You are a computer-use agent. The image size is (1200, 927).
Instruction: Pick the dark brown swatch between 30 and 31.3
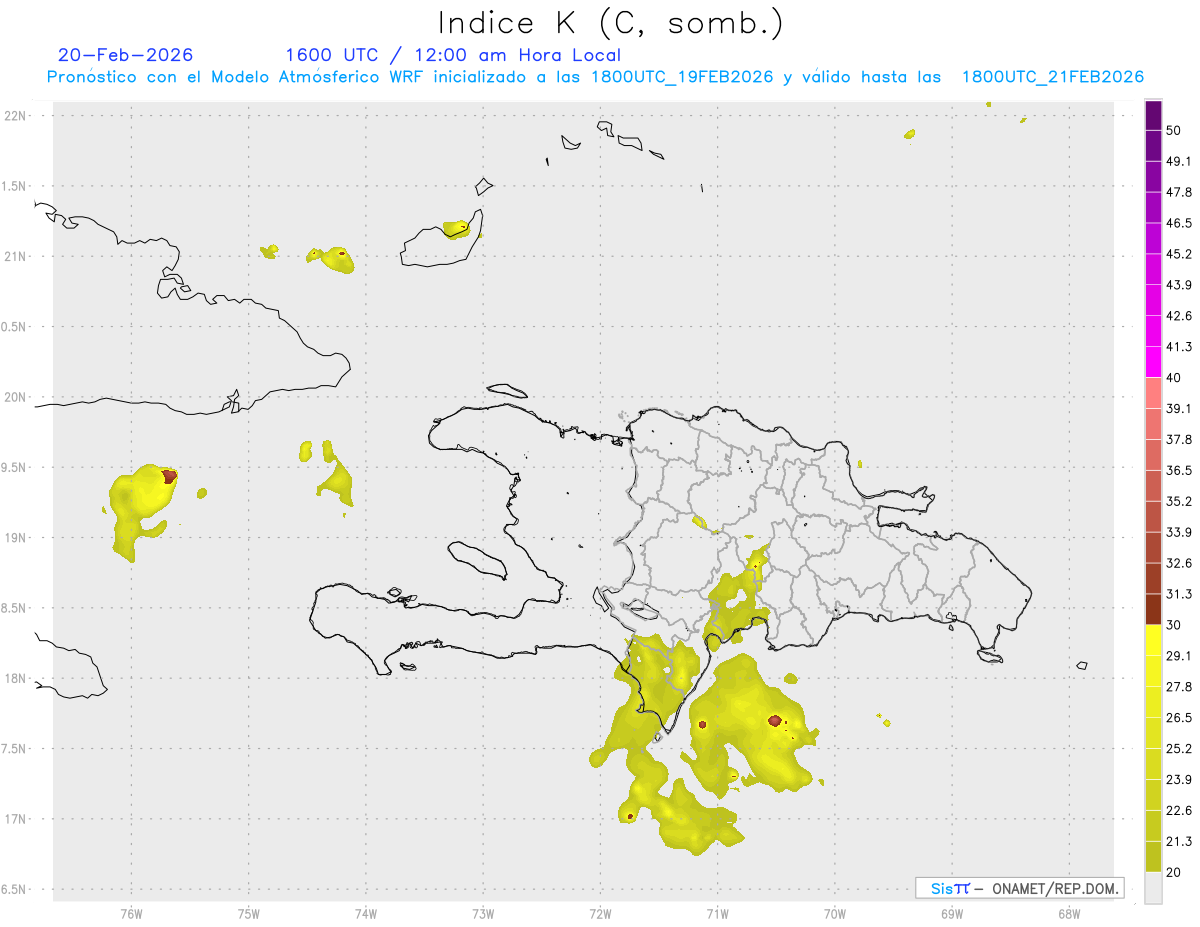tap(1153, 609)
